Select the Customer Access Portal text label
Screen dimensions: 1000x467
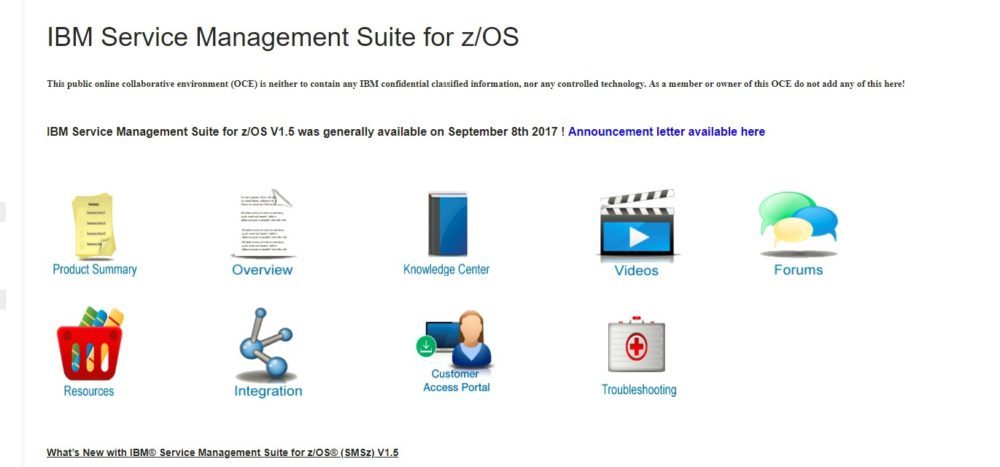(x=456, y=381)
